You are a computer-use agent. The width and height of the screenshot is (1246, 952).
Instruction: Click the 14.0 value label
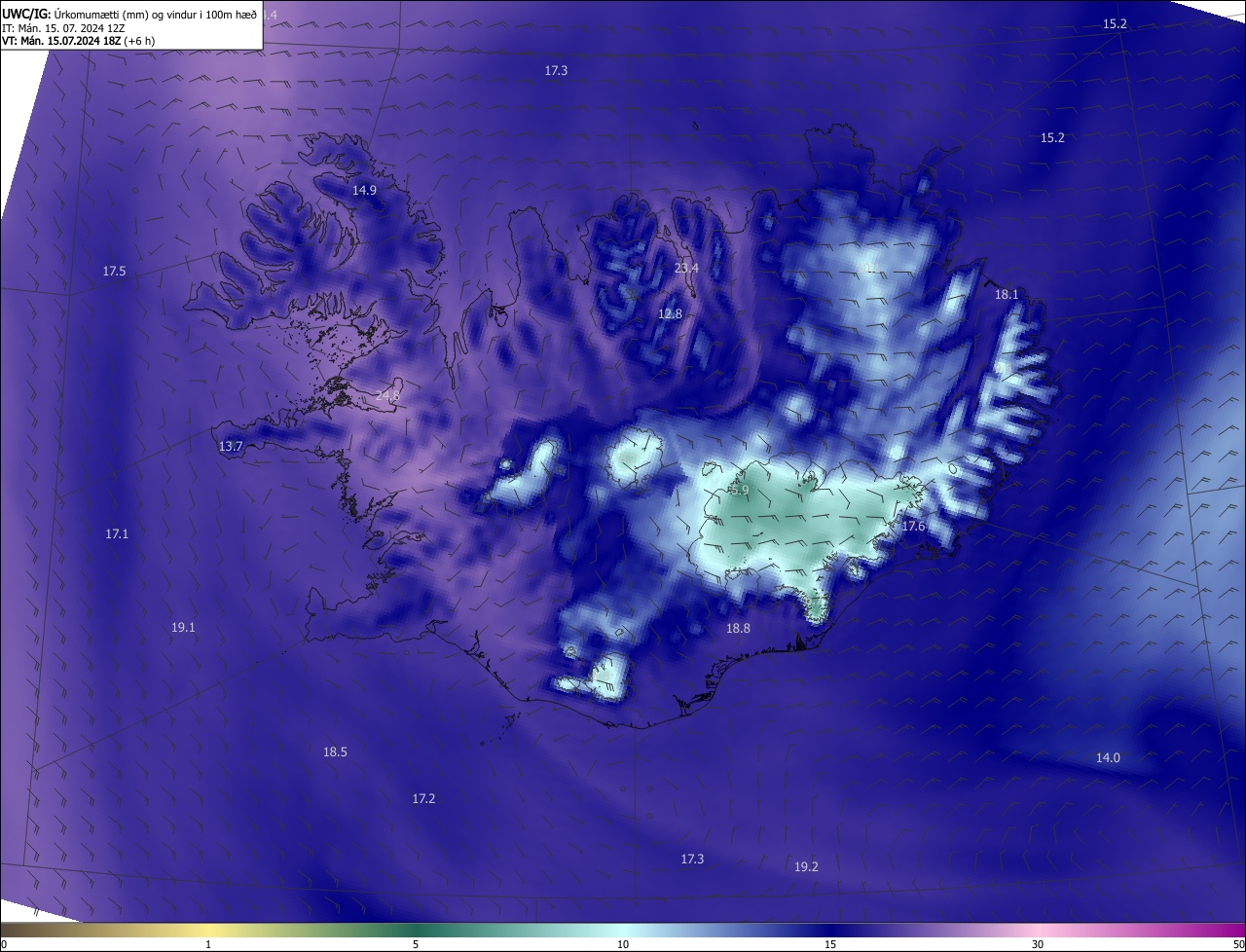(1108, 757)
